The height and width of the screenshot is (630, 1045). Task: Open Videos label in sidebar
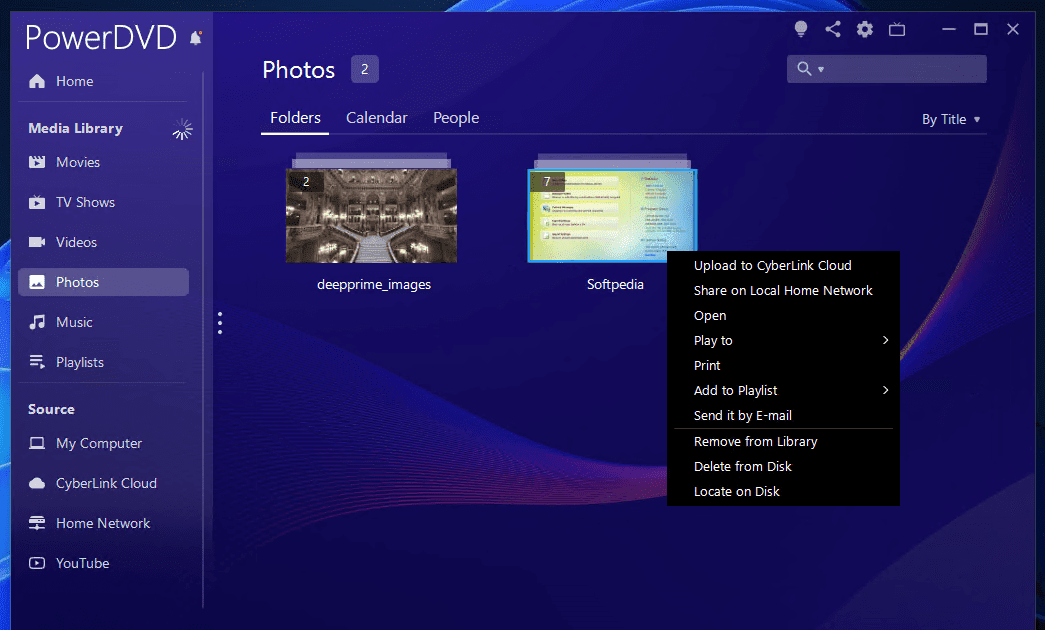click(77, 242)
